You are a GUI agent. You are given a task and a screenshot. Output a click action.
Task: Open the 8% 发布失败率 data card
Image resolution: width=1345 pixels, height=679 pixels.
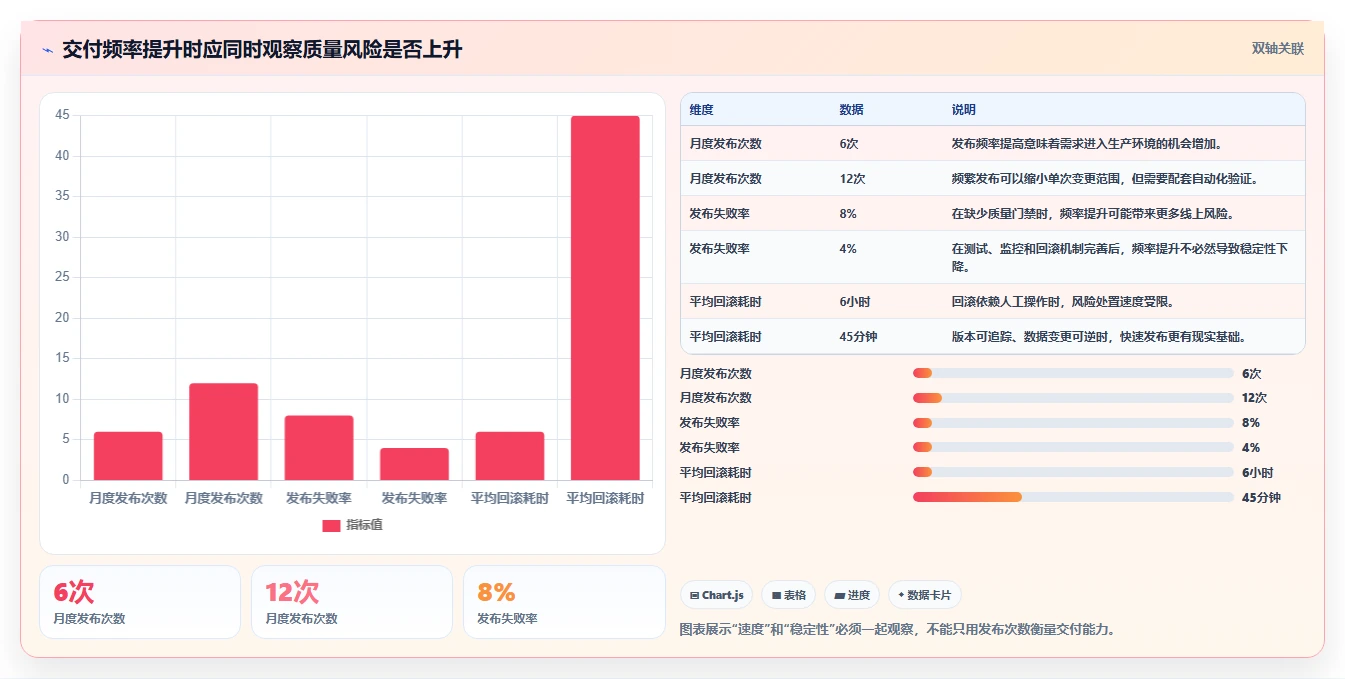pyautogui.click(x=564, y=602)
